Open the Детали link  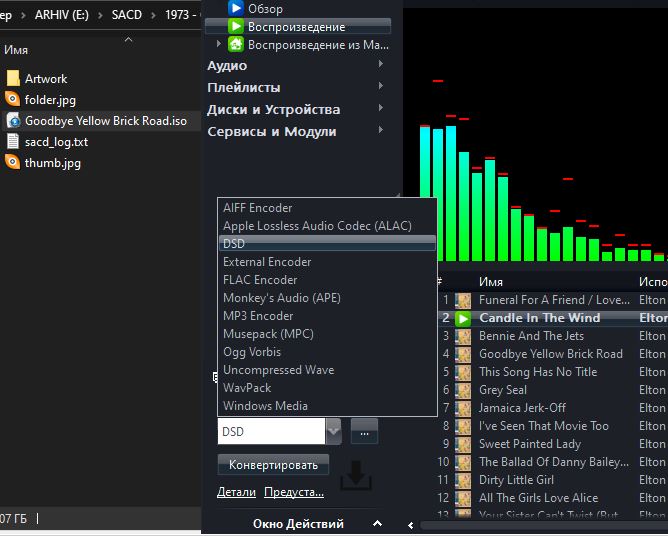tap(236, 492)
